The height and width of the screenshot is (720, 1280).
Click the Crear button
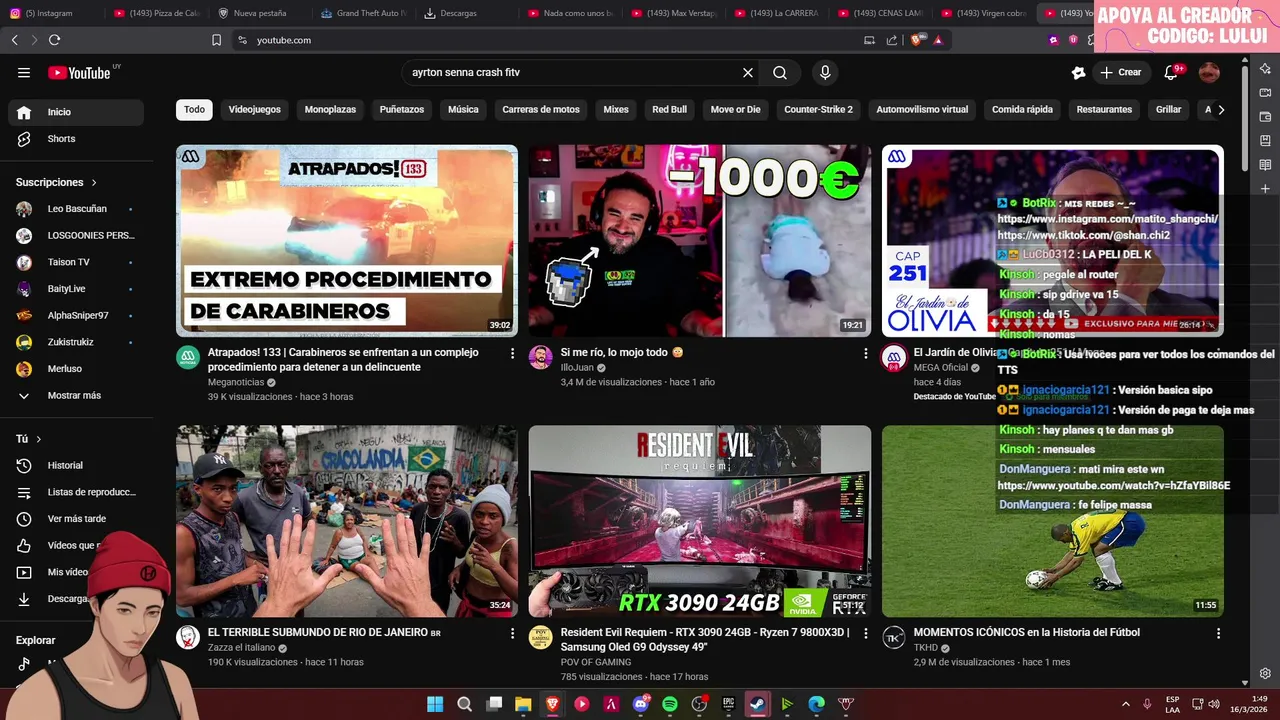click(x=1120, y=72)
